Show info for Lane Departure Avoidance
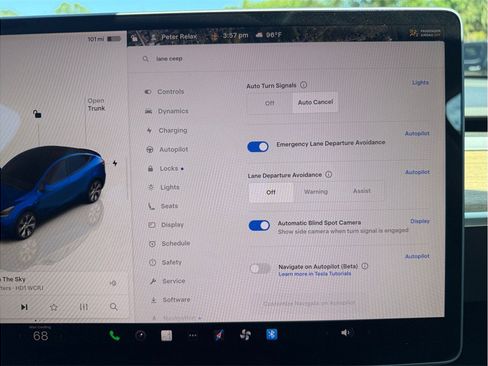The height and width of the screenshot is (366, 488). pos(329,174)
